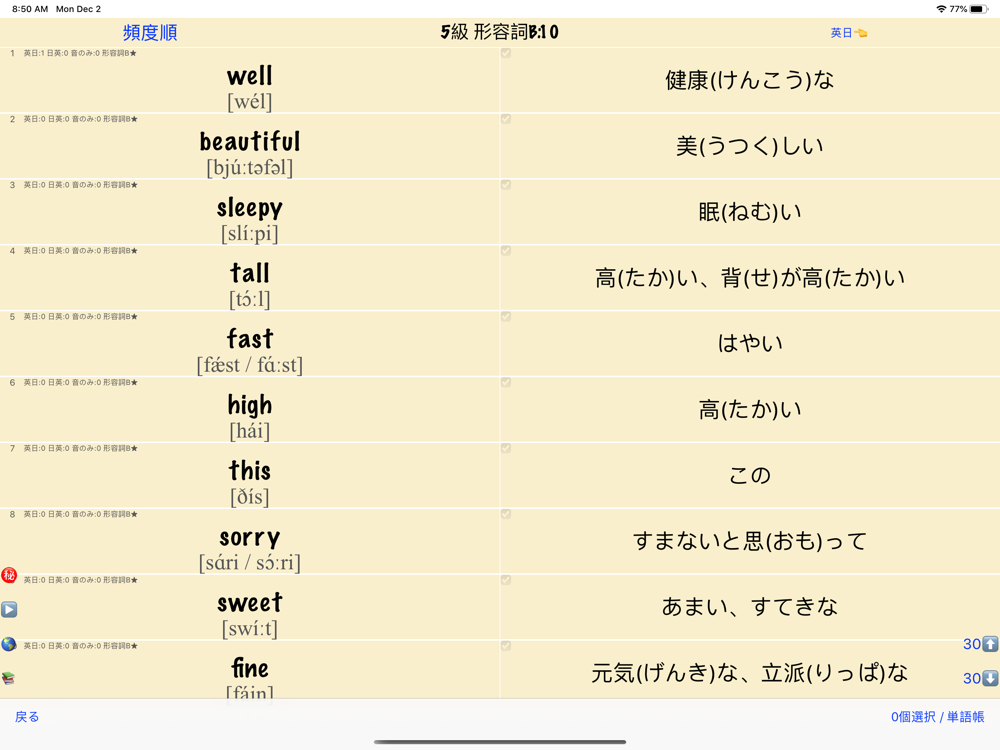Open 0個選択 / 単語帳 selection menu
1000x750 pixels.
(938, 717)
